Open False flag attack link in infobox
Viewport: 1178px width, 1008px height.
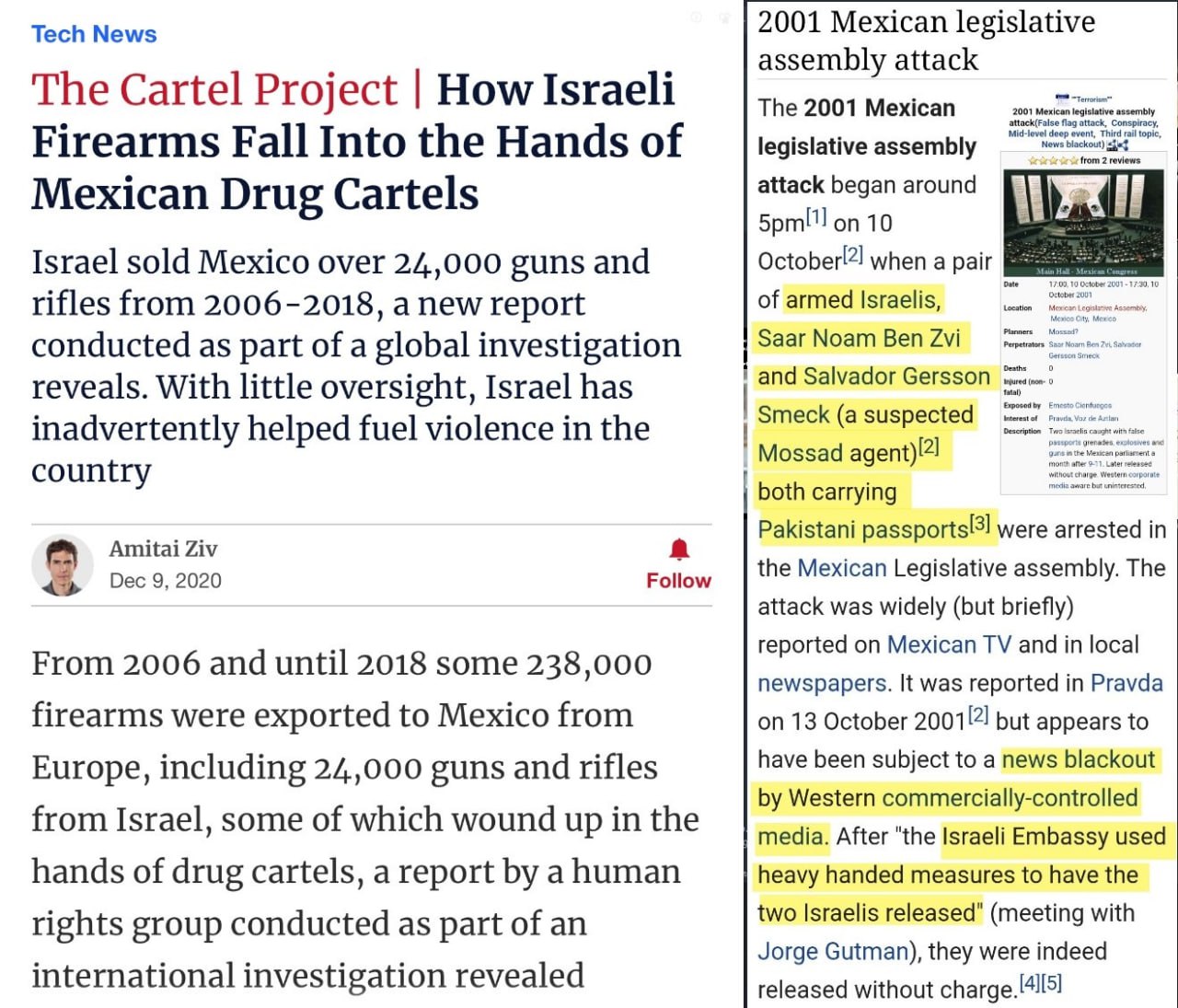click(1070, 123)
